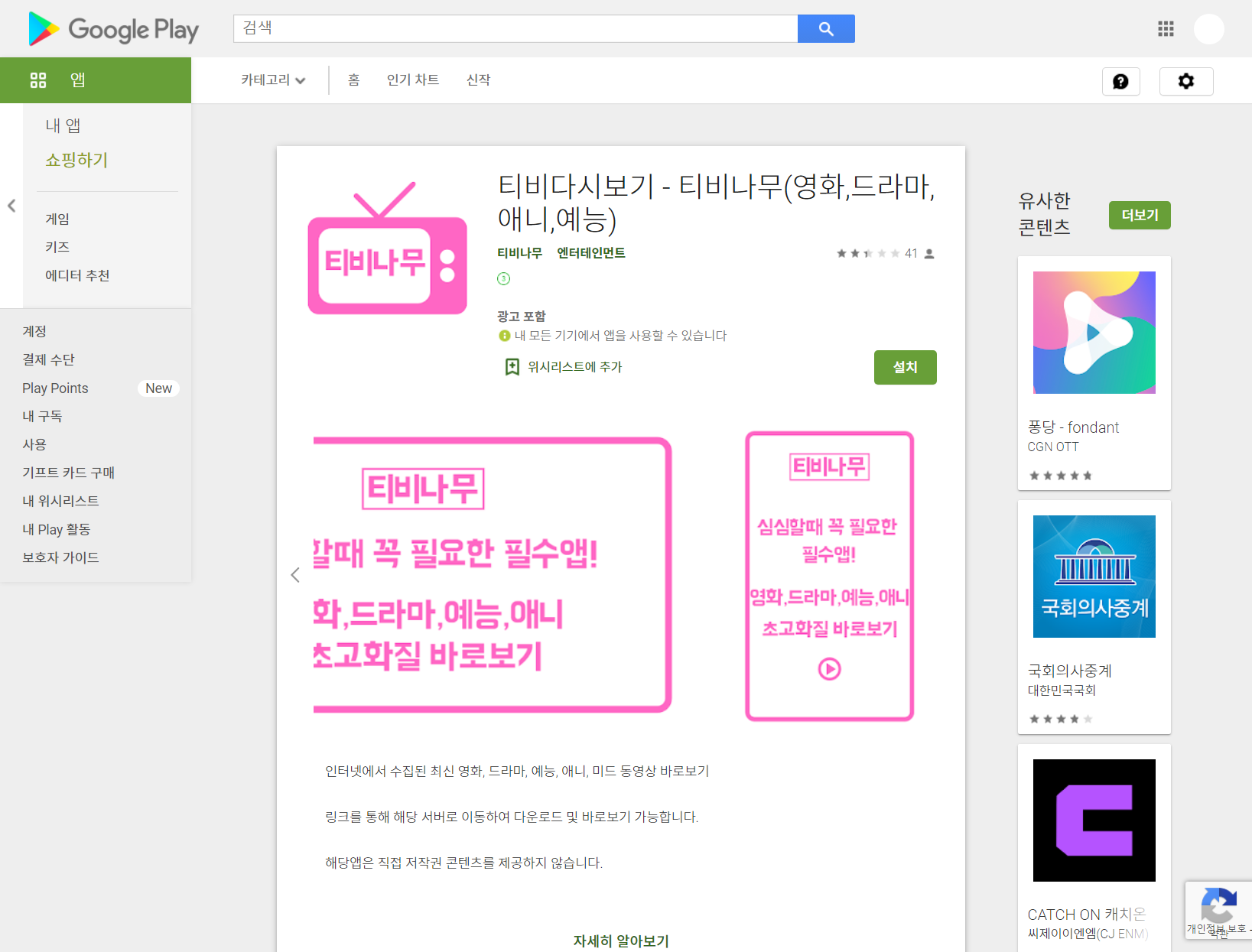Viewport: 1252px width, 952px height.
Task: Open the Google apps grid icon
Action: click(x=1166, y=29)
